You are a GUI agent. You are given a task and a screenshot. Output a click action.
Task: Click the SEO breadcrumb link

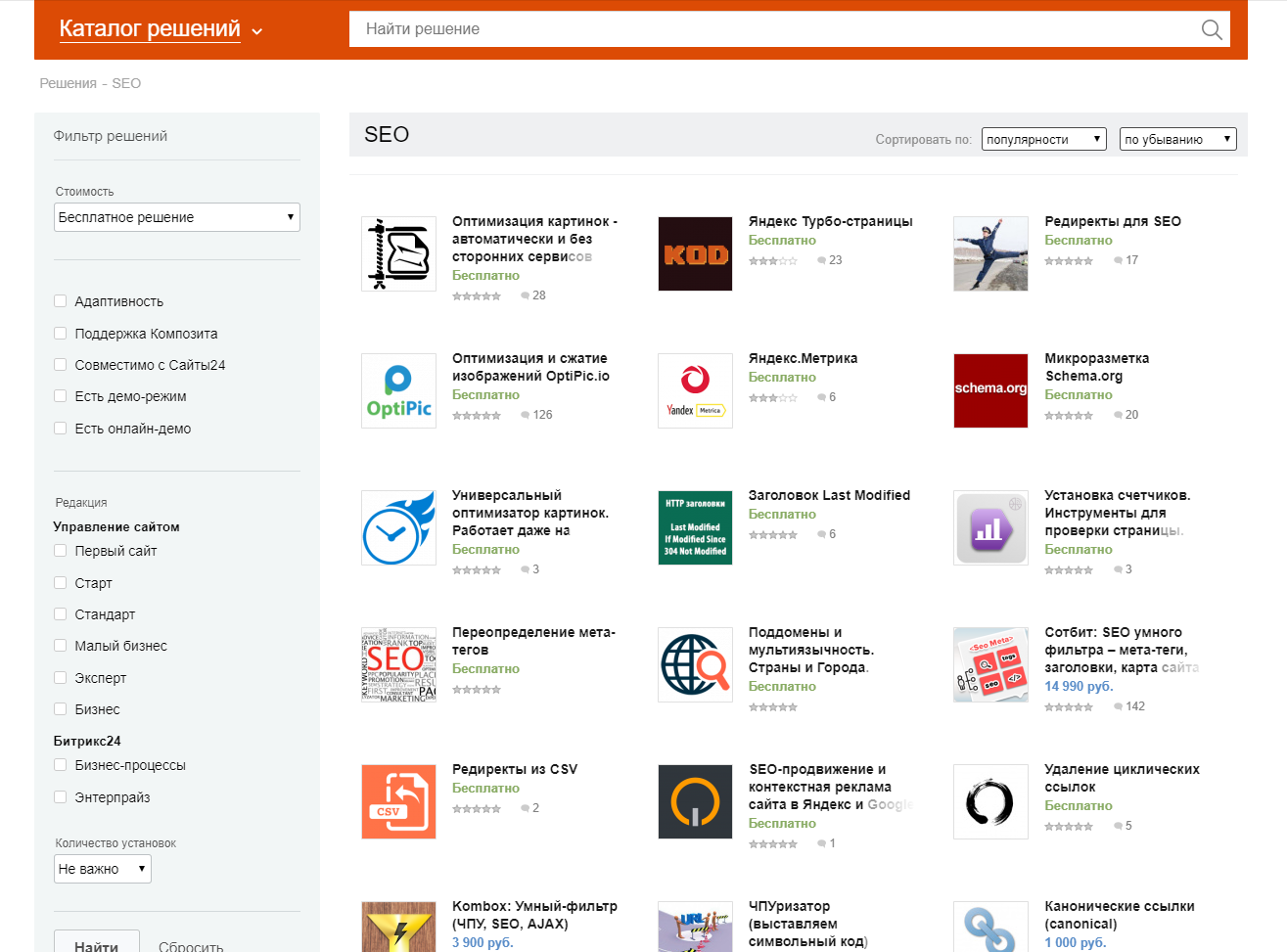126,83
